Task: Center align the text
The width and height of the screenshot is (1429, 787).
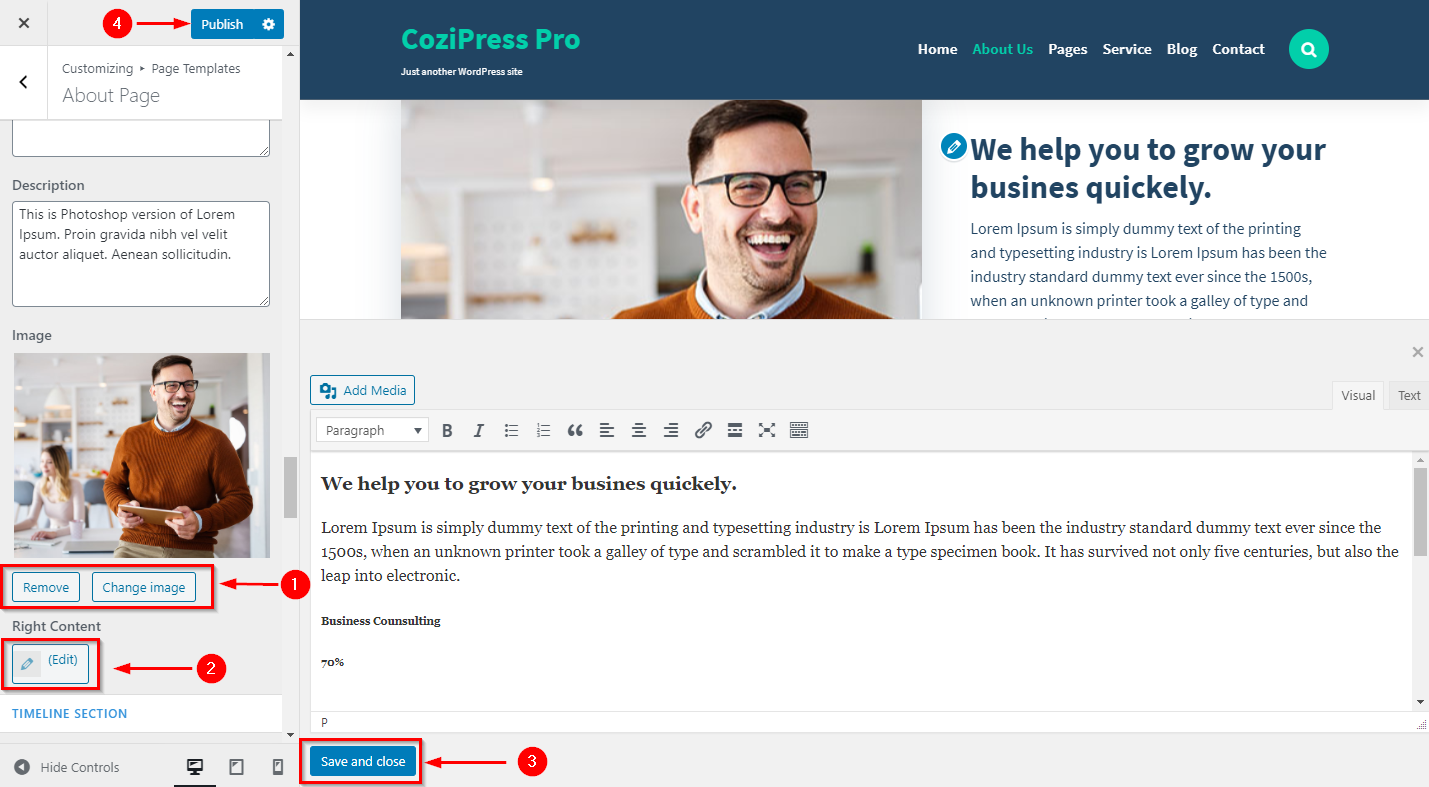Action: coord(639,430)
